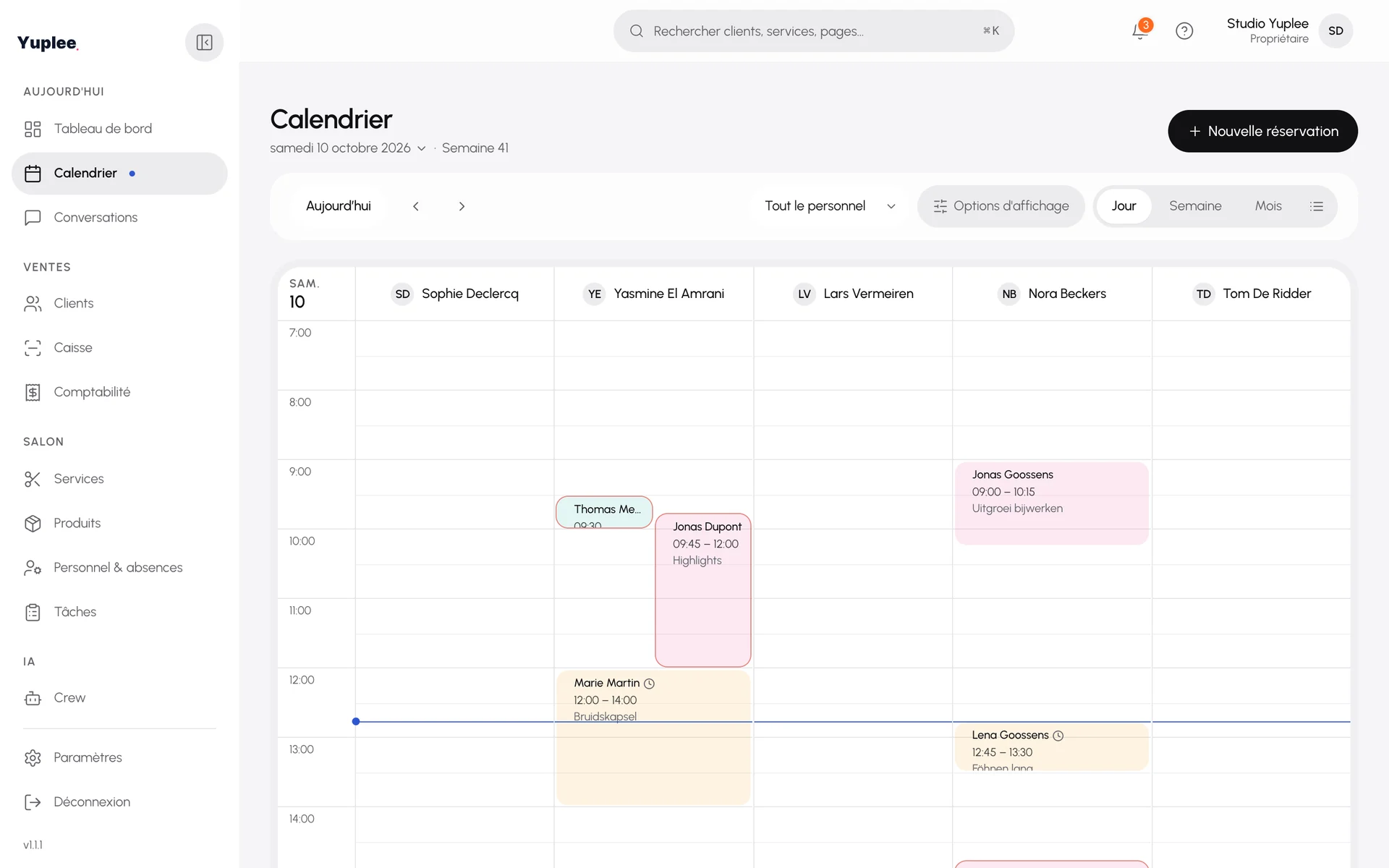Click Déconnexion to log out
This screenshot has height=868, width=1389.
[x=119, y=802]
